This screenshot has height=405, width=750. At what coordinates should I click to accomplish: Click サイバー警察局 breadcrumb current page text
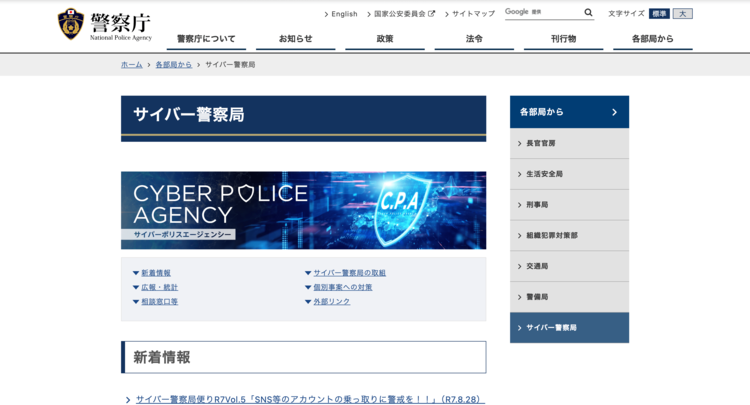(x=230, y=65)
